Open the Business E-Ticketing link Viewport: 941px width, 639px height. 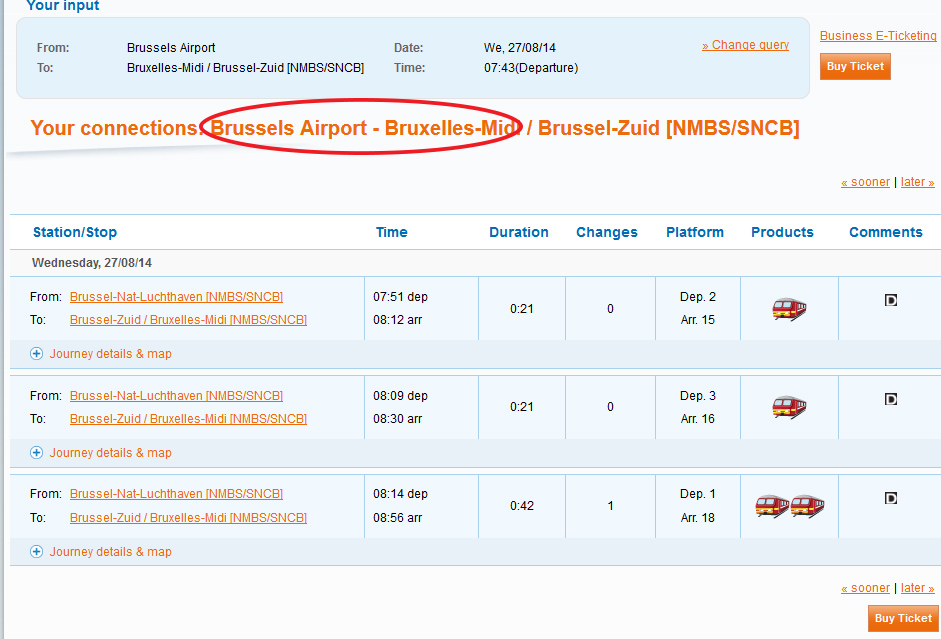coord(878,35)
